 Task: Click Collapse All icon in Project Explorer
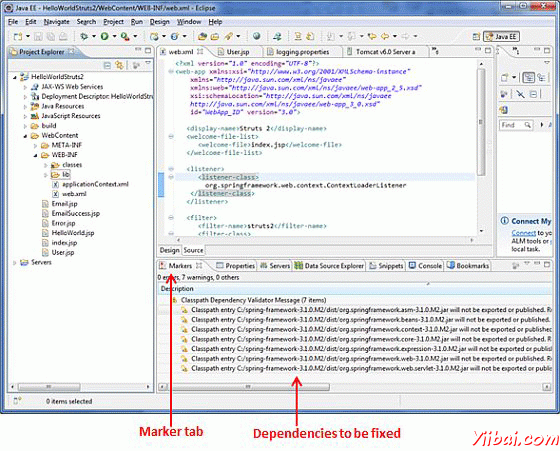(107, 65)
